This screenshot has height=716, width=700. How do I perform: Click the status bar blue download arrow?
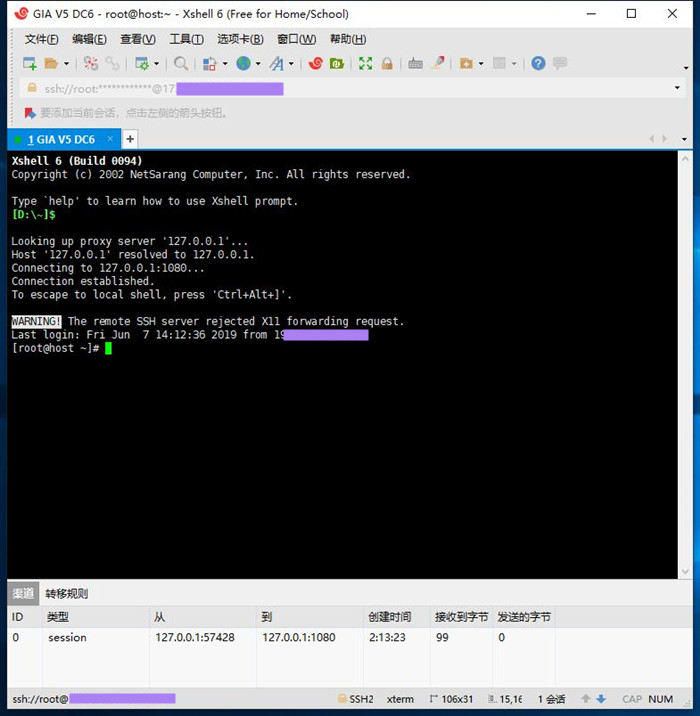pyautogui.click(x=601, y=699)
